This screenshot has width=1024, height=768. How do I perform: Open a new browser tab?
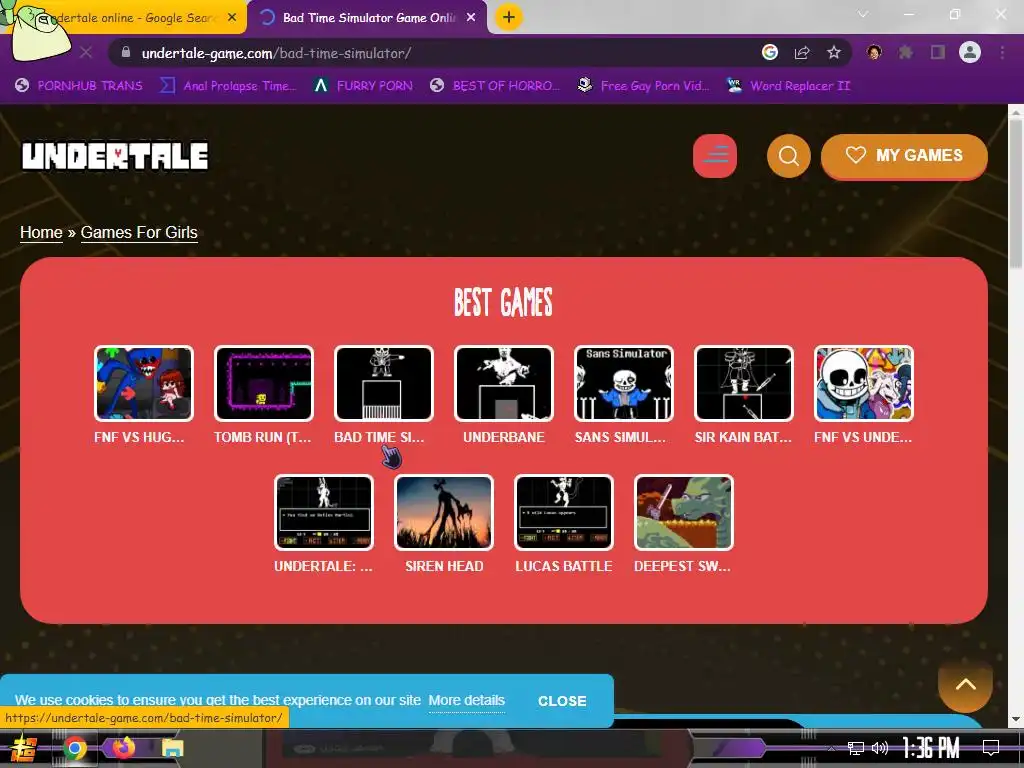tap(509, 17)
